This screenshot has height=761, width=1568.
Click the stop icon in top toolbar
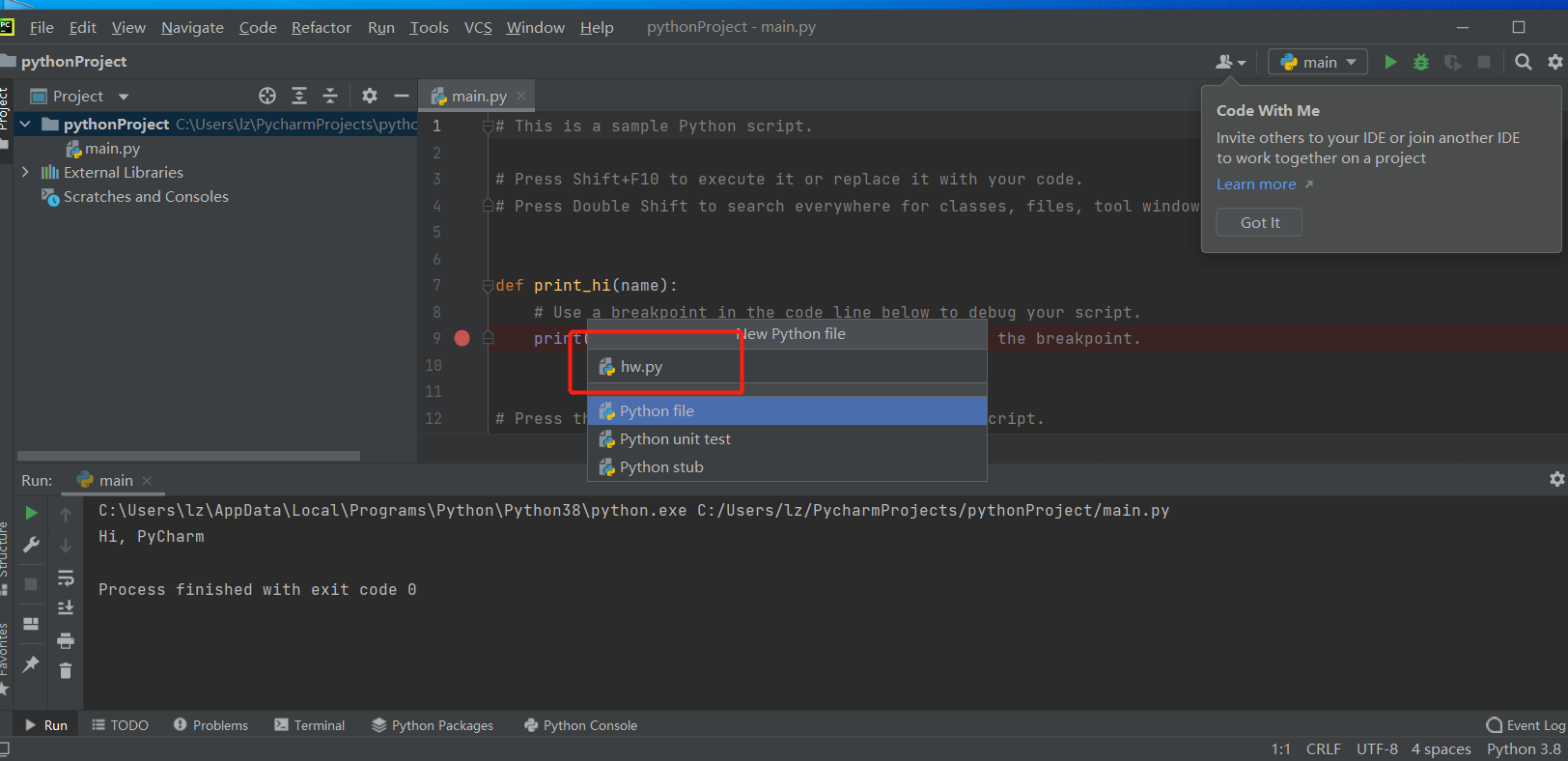click(x=1484, y=62)
